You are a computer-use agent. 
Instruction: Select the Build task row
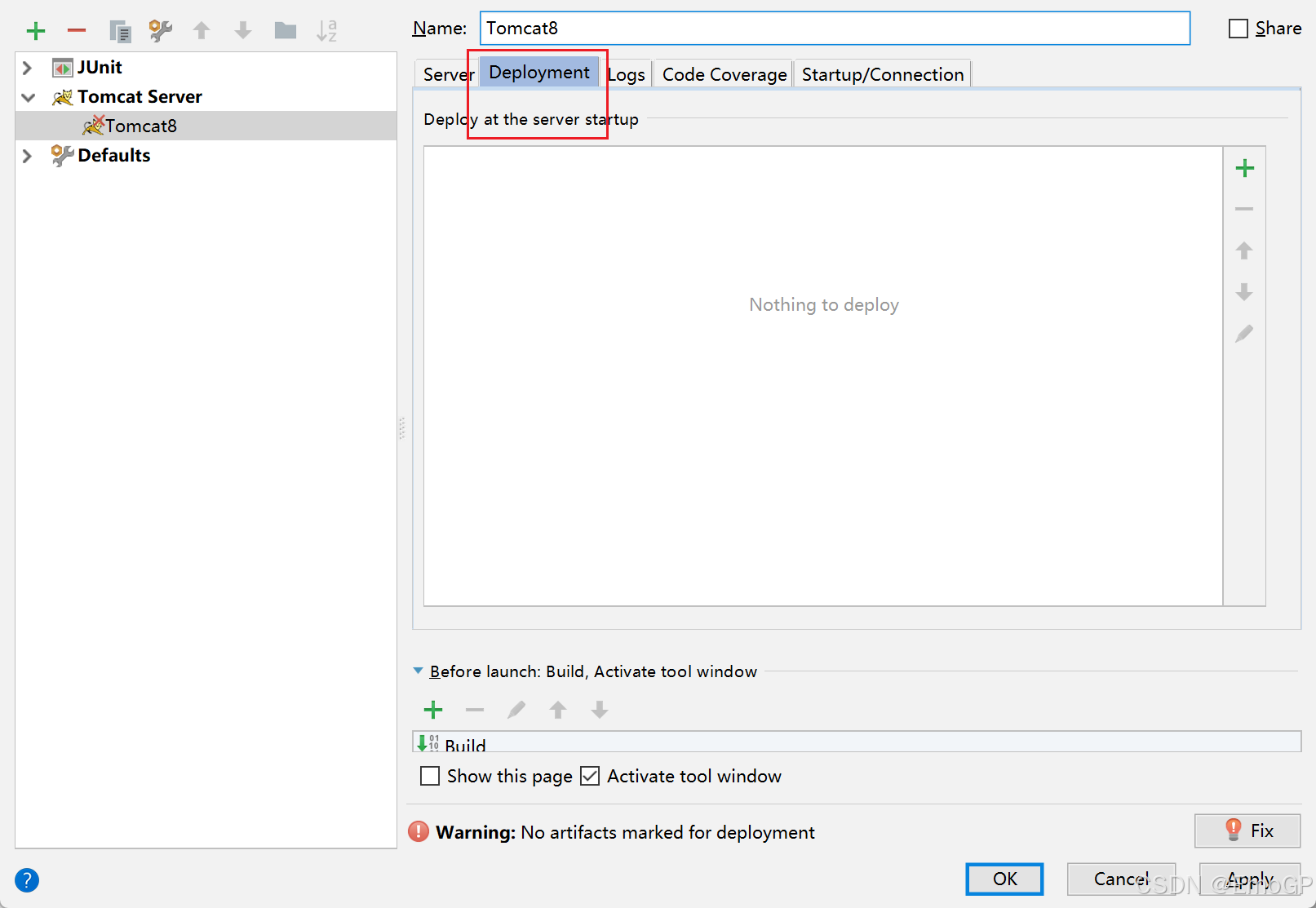coord(857,742)
